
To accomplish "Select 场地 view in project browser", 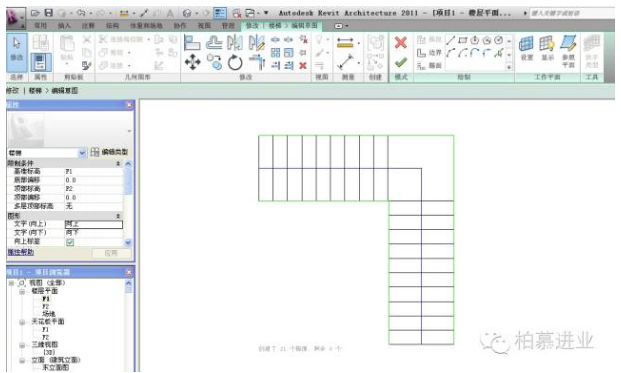I will coord(48,314).
